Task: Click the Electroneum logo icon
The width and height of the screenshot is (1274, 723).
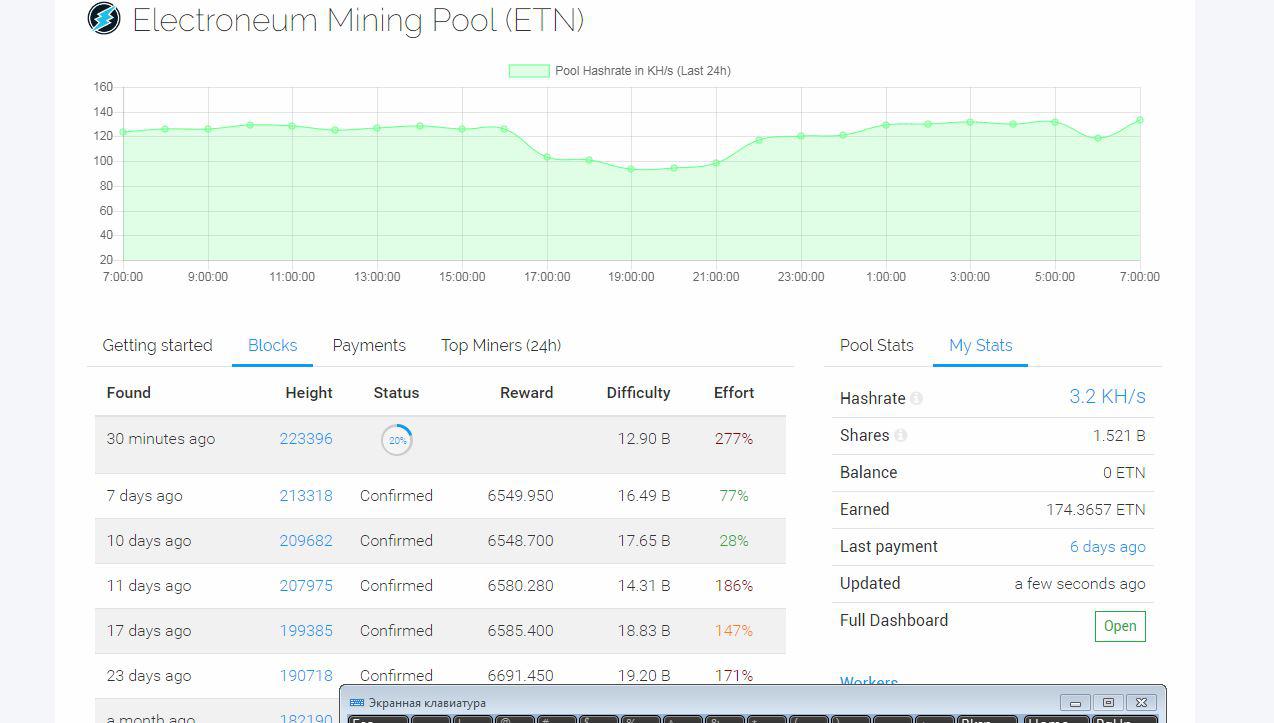Action: point(104,18)
